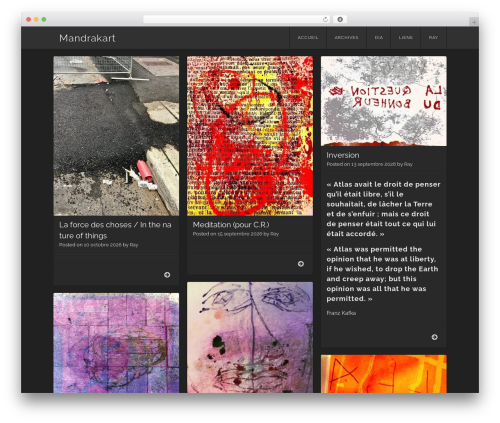
Task: Open the 'La question du bonheur' image
Action: pyautogui.click(x=384, y=101)
